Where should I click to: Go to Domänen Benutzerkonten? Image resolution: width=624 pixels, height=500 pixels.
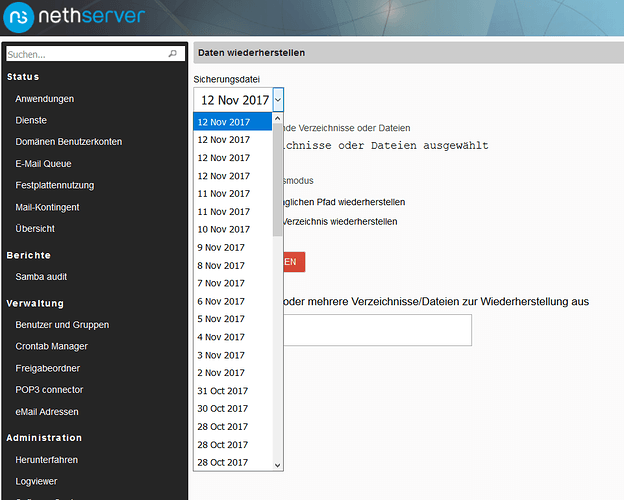coord(68,142)
